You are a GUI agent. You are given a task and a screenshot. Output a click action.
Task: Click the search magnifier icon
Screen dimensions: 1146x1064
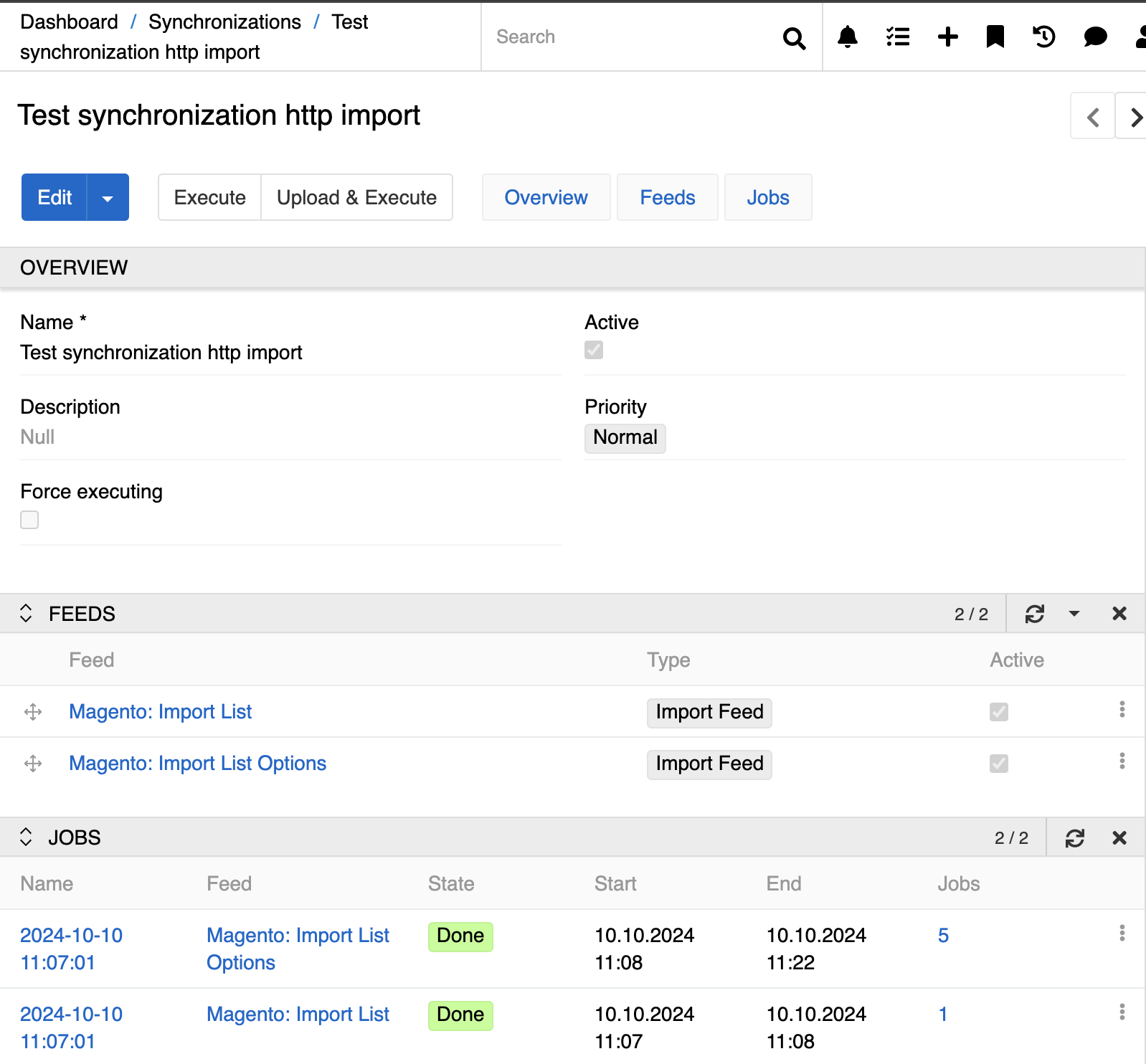tap(794, 38)
